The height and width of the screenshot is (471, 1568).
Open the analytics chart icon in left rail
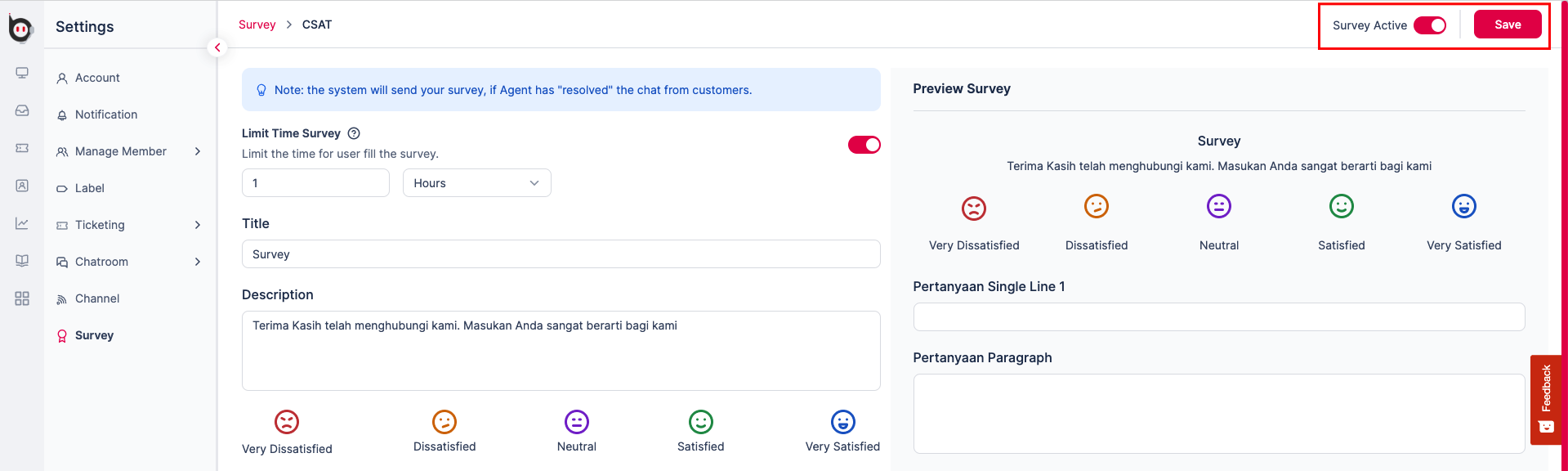pos(22,223)
